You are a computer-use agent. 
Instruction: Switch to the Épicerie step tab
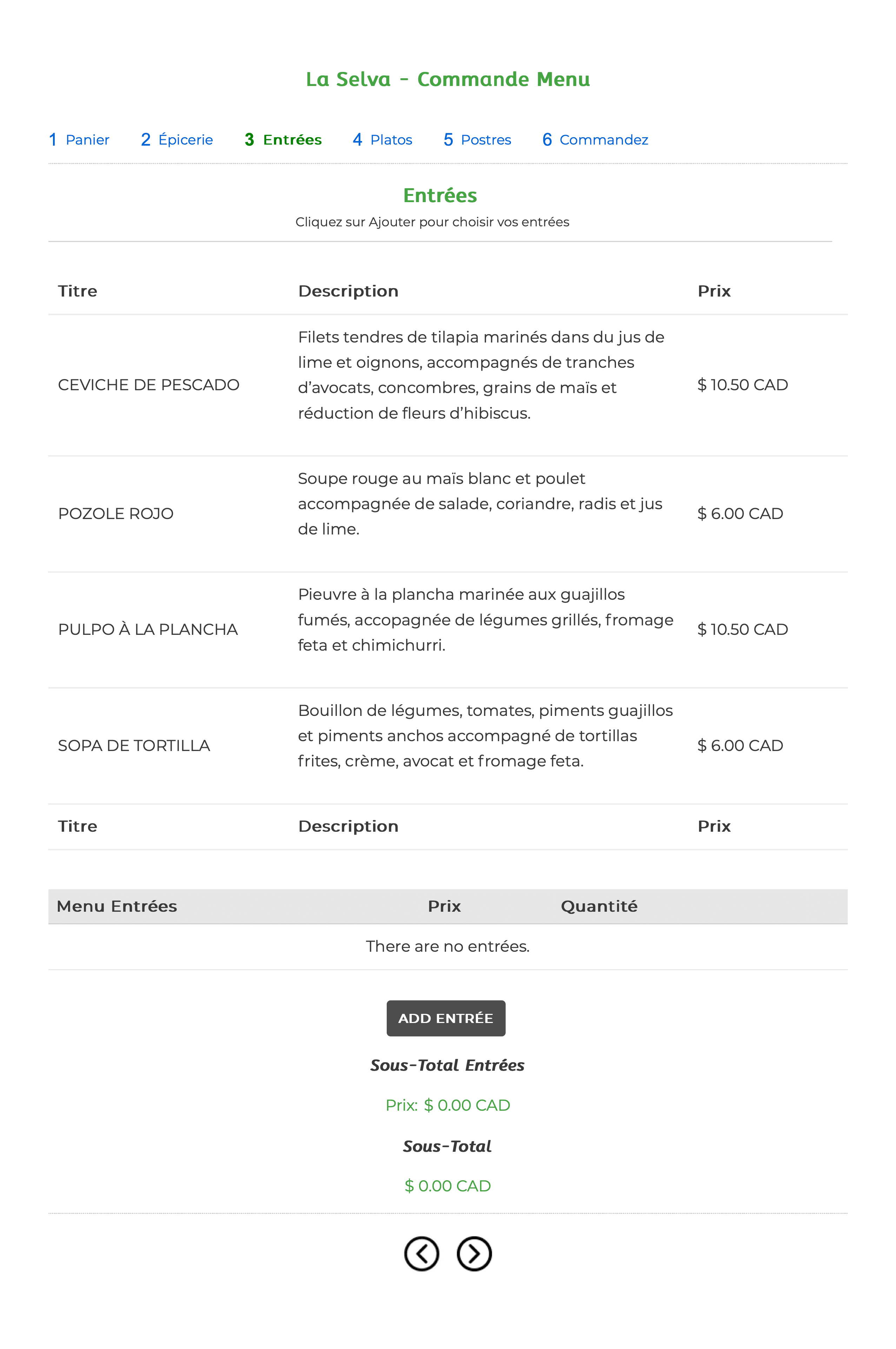(x=177, y=139)
